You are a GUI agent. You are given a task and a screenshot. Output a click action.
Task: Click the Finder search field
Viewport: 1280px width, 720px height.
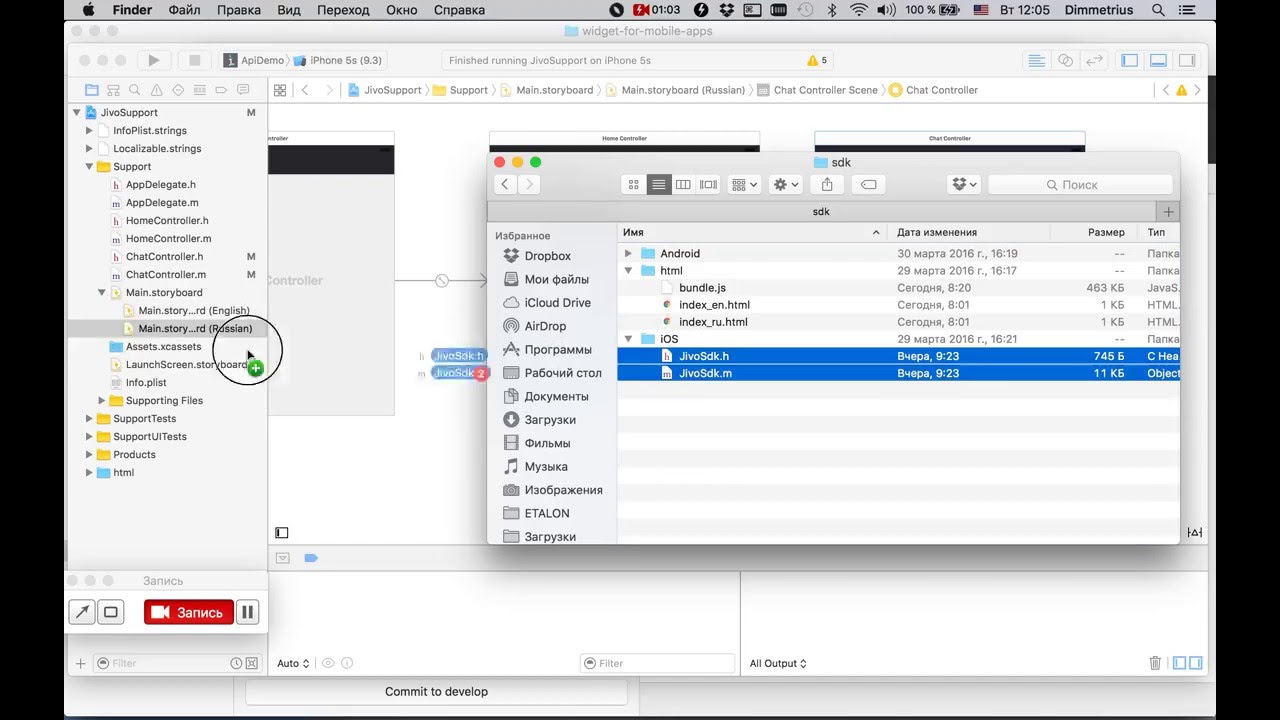pos(1080,185)
